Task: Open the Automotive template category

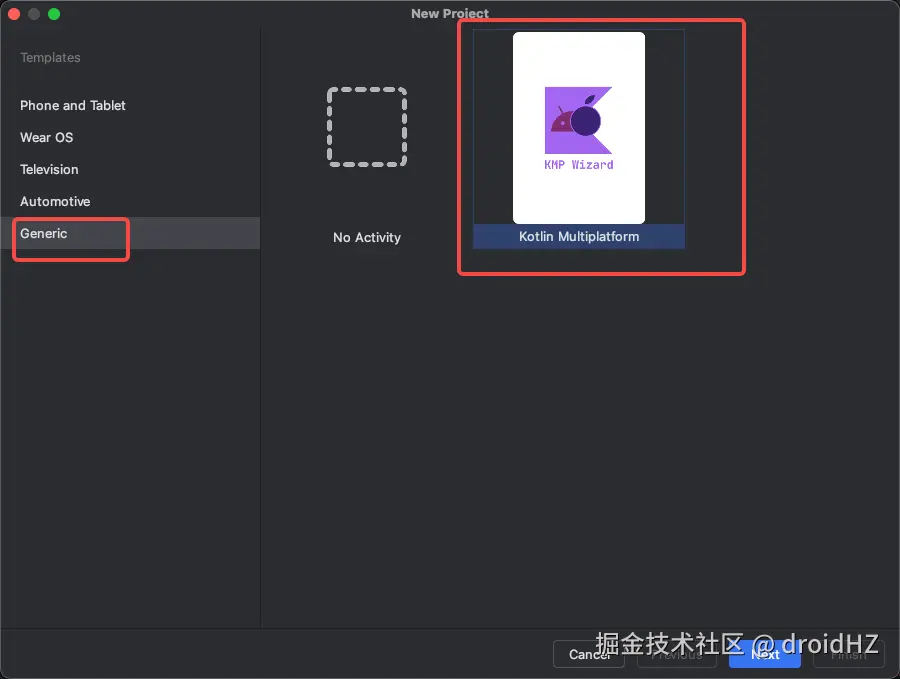Action: [x=55, y=201]
